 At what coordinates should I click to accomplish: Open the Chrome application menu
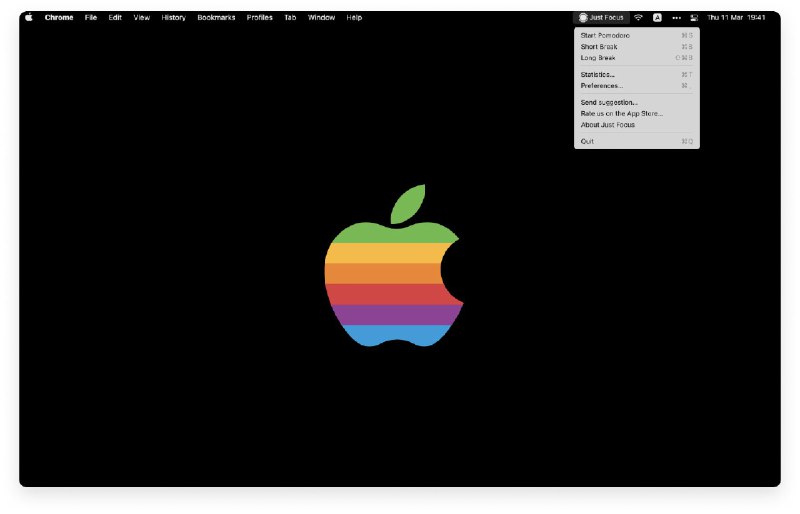pyautogui.click(x=59, y=18)
